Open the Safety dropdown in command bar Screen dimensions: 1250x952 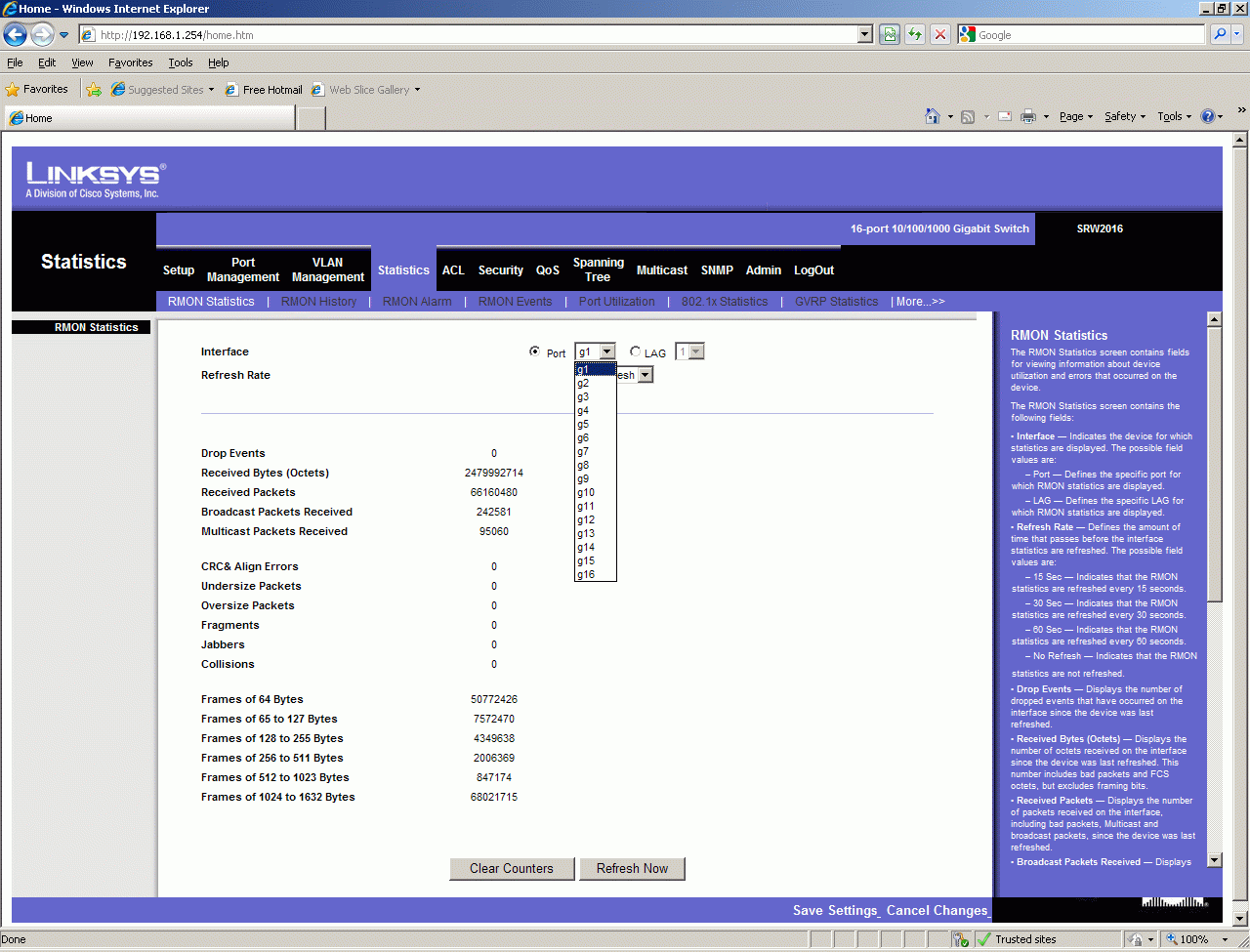pyautogui.click(x=1125, y=117)
